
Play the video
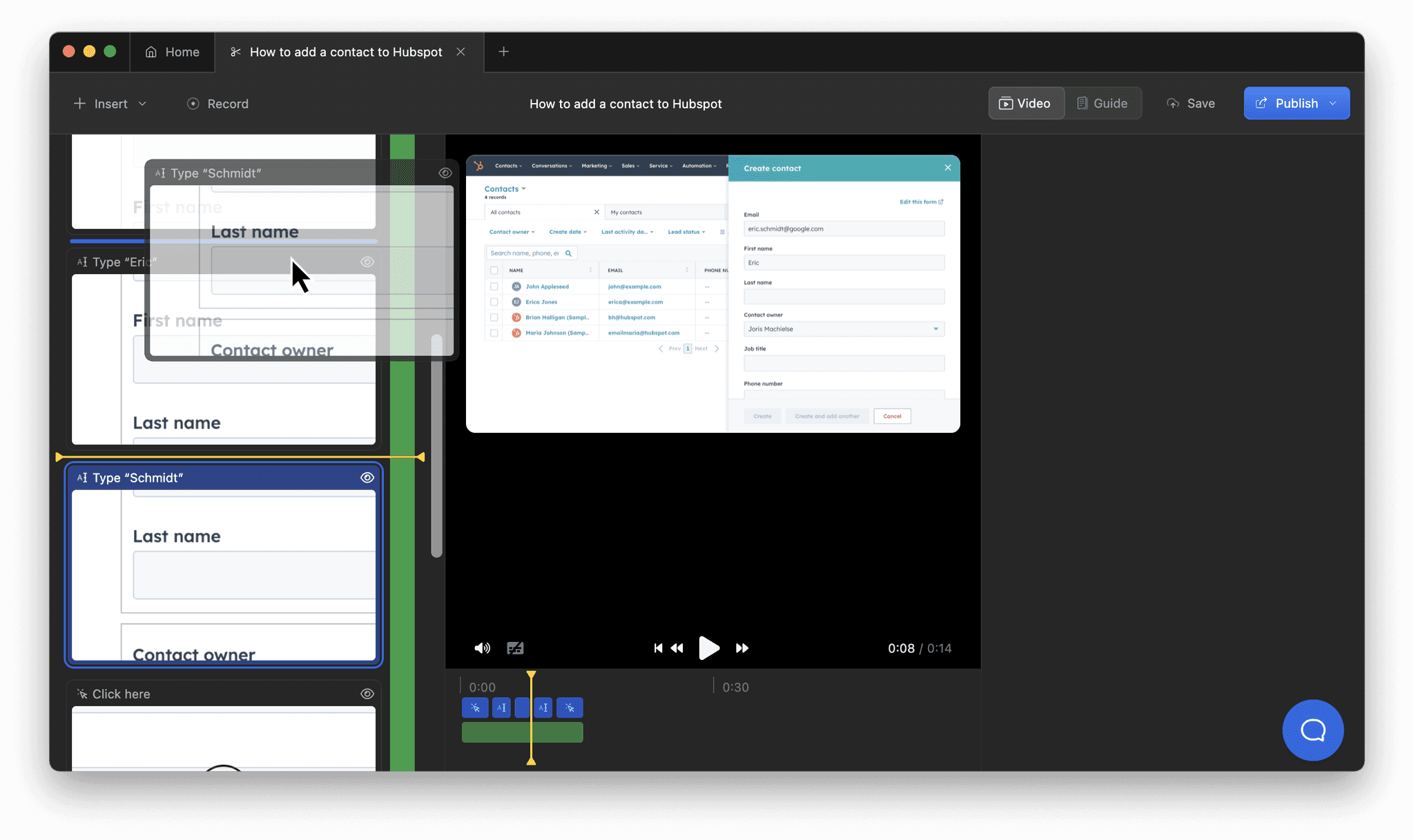(x=708, y=648)
